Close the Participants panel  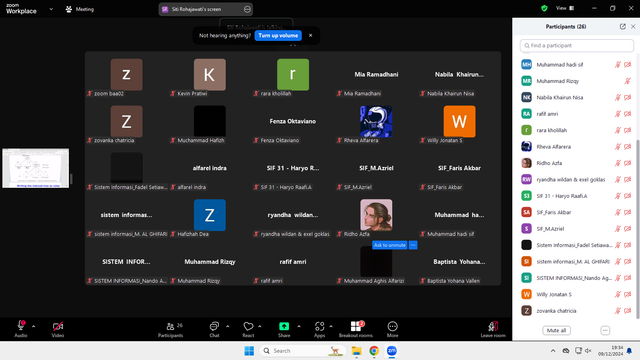(633, 27)
